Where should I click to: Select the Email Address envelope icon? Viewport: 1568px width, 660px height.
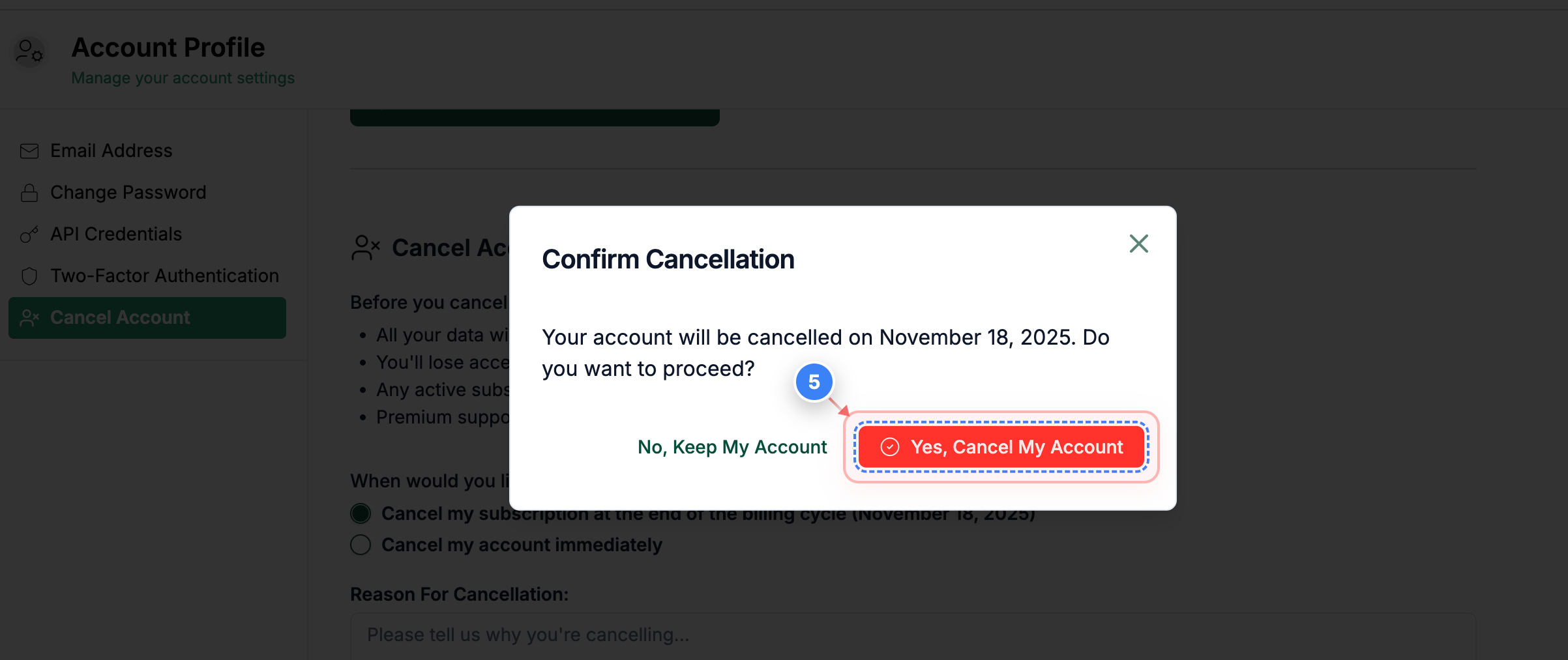pos(29,151)
